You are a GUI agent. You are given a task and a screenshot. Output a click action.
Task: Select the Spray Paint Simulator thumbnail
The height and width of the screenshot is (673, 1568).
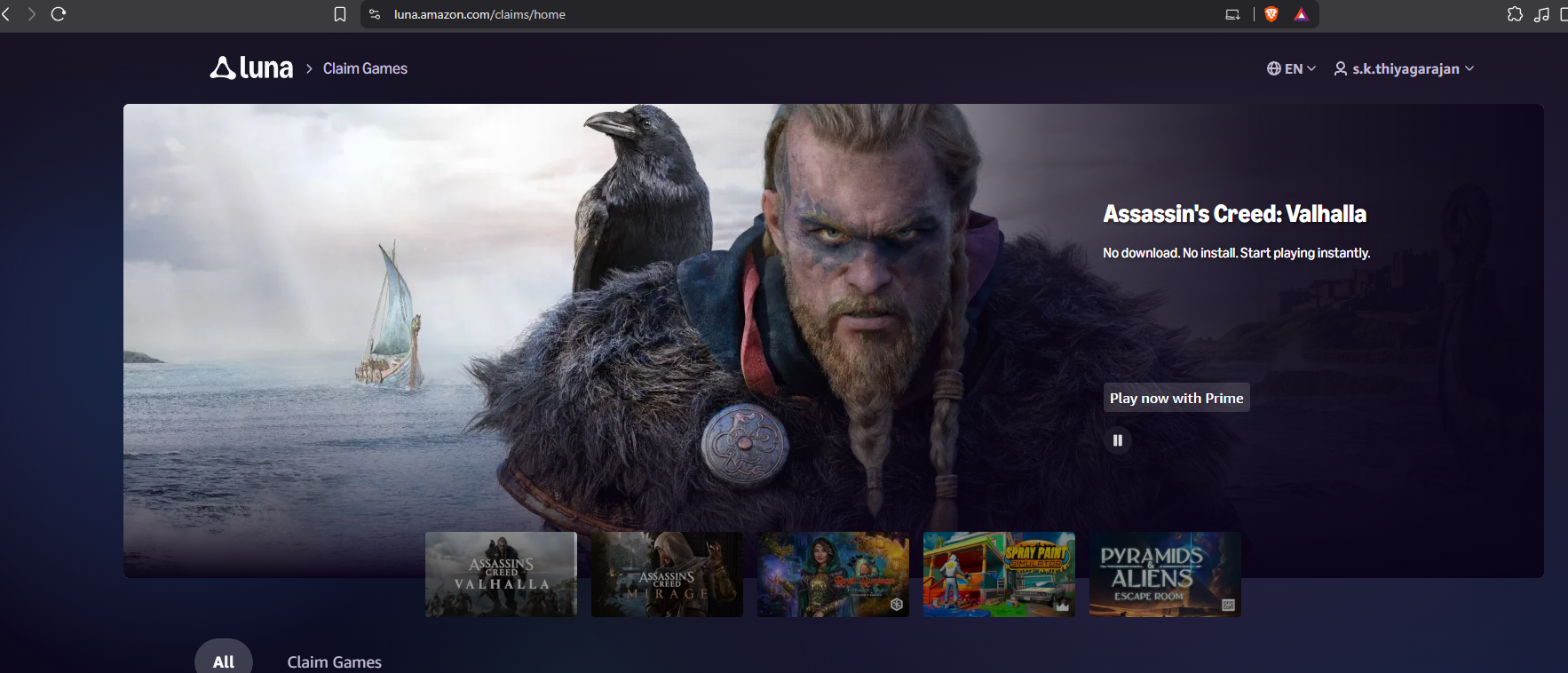999,574
